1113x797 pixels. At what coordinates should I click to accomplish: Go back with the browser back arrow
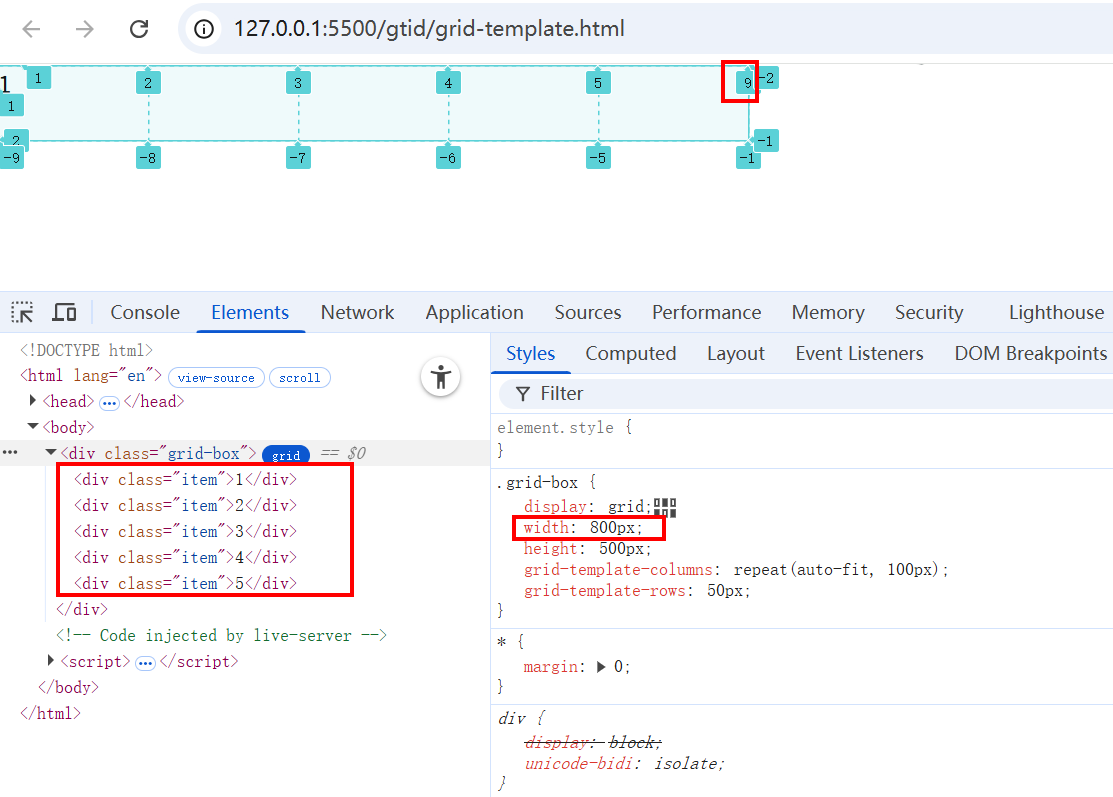click(32, 29)
